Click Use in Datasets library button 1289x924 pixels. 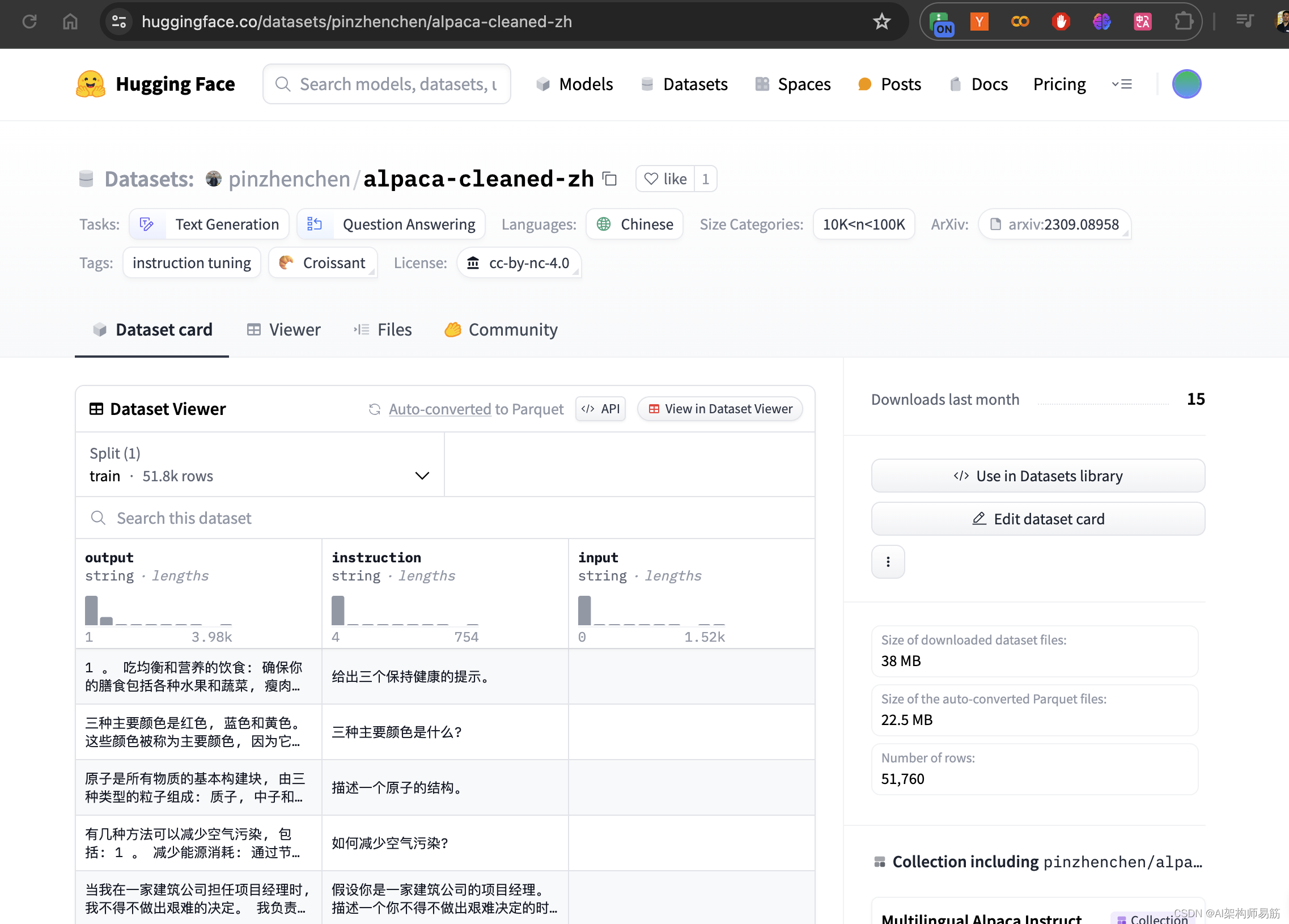tap(1038, 476)
